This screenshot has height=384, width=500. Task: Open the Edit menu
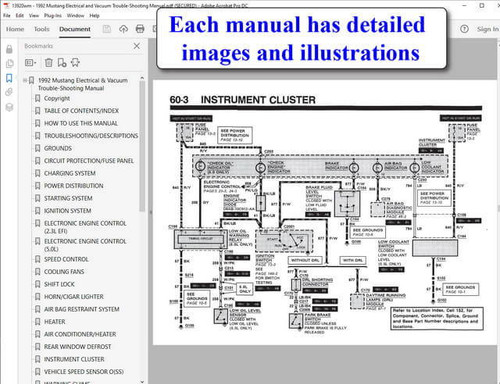click(19, 15)
